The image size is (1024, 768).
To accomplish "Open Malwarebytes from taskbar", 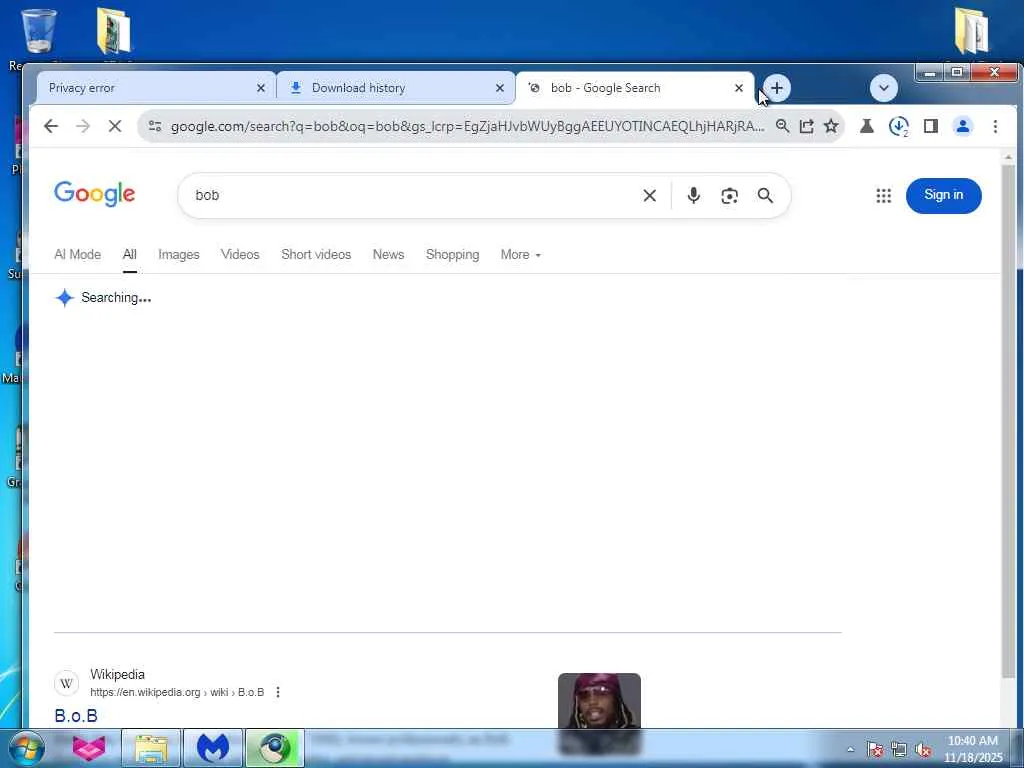I will pyautogui.click(x=213, y=749).
